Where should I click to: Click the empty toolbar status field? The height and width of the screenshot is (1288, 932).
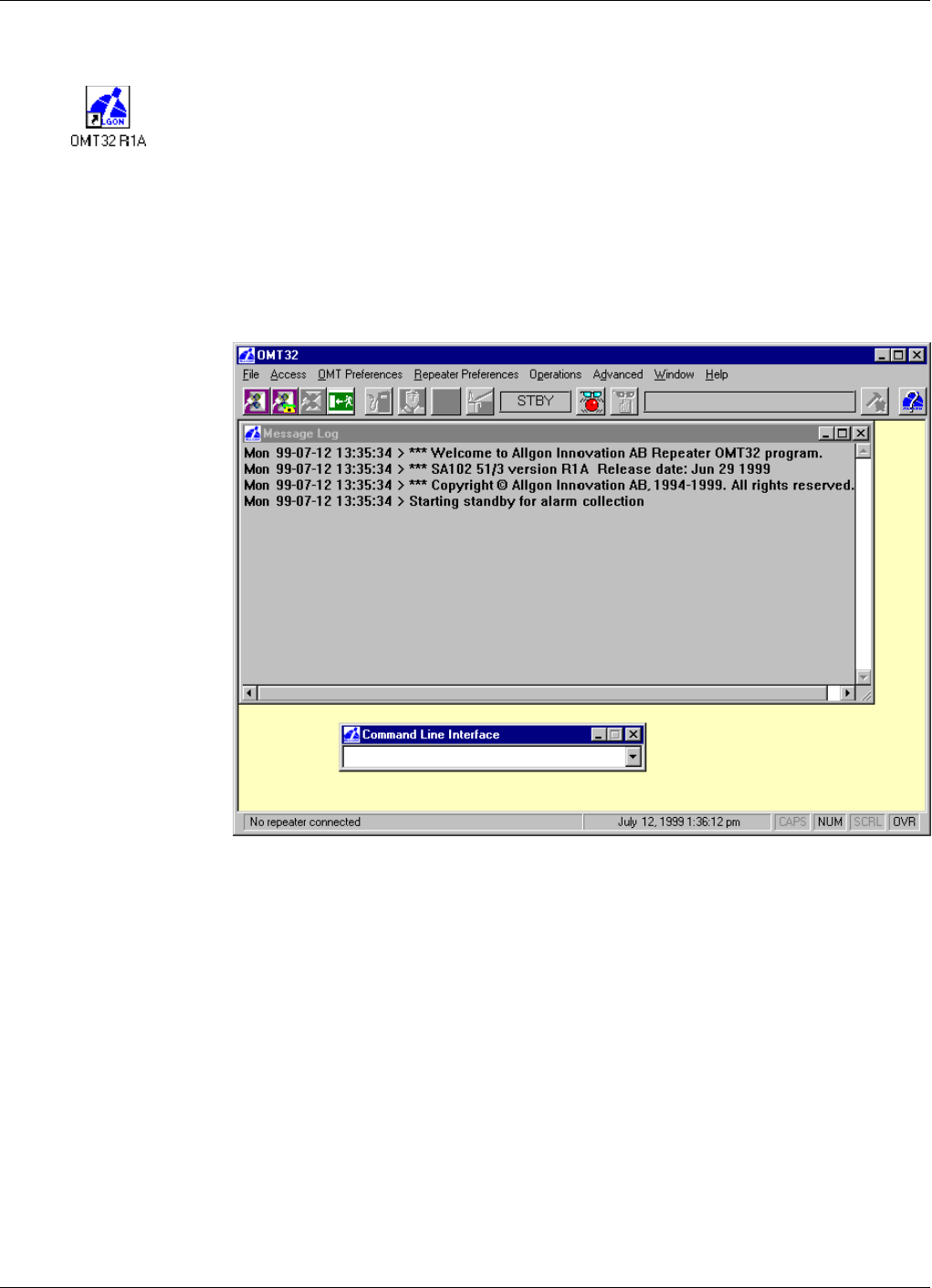pos(749,402)
